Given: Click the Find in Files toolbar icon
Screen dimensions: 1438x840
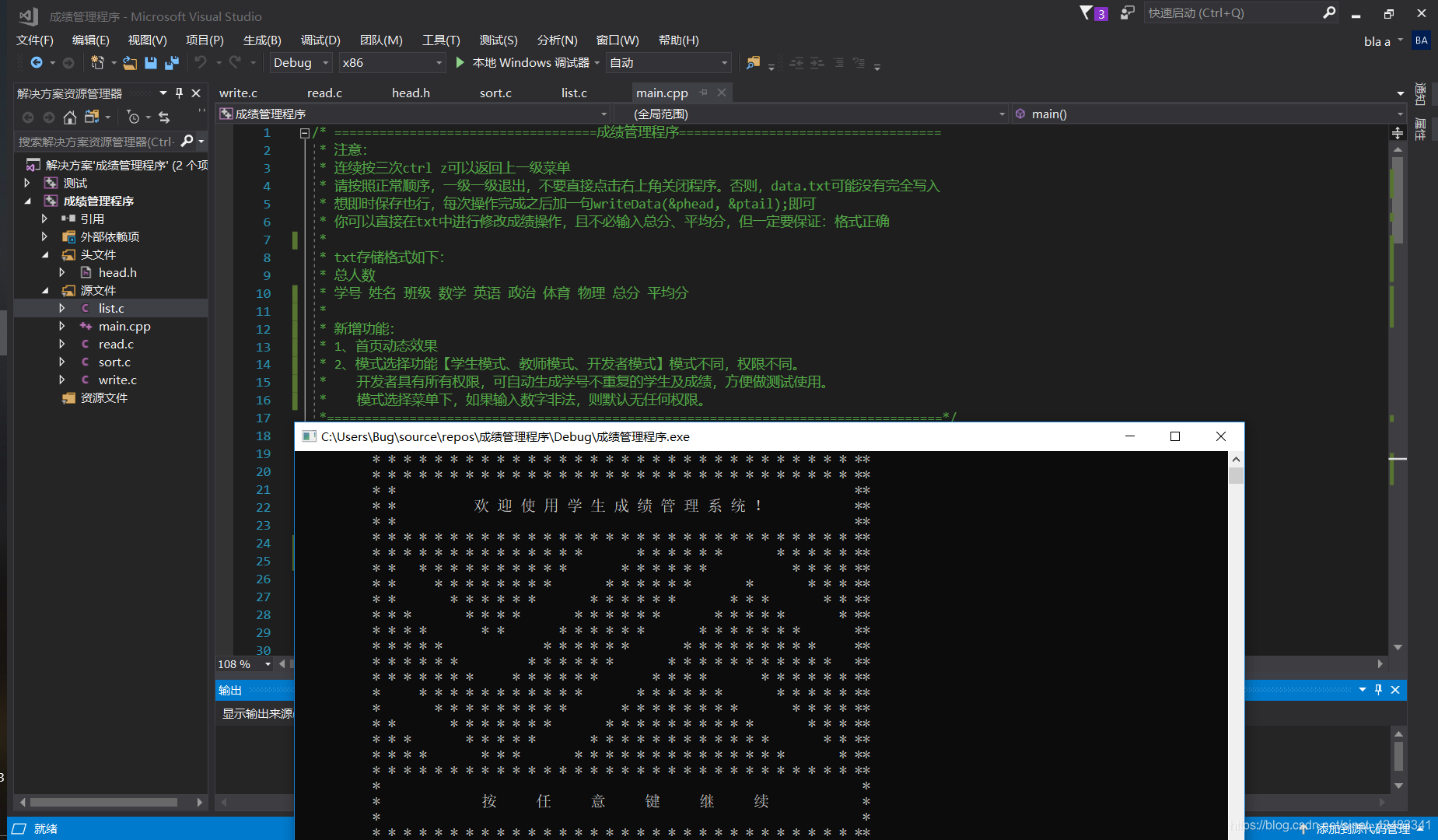Looking at the screenshot, I should click(x=753, y=62).
